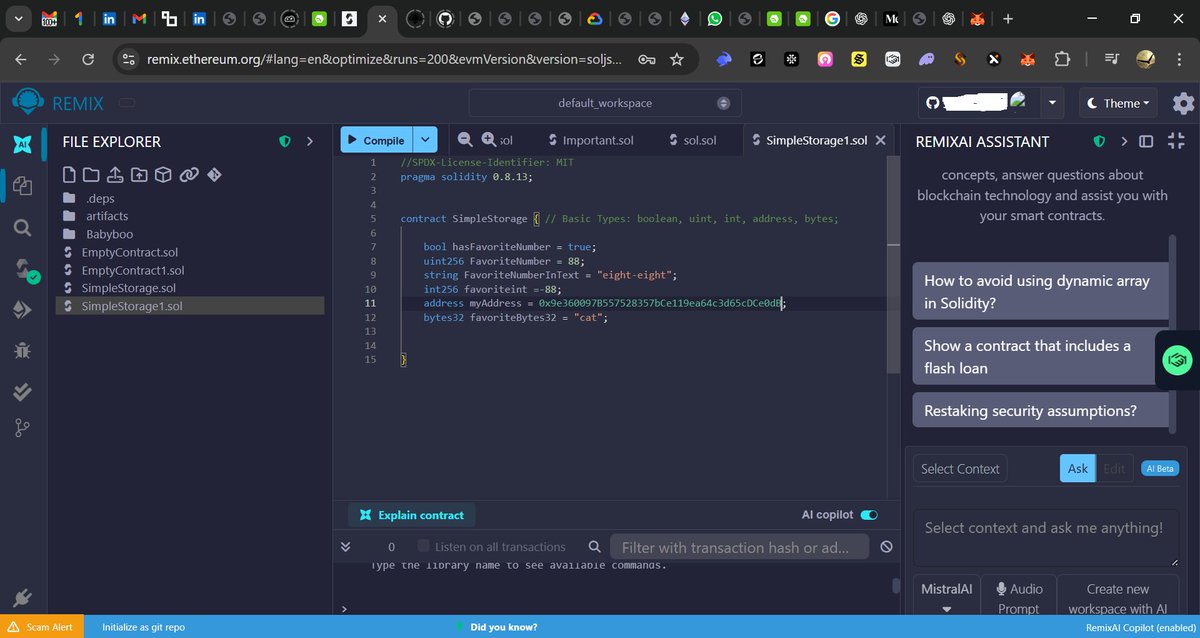Switch assistant mode to Edit

1114,468
